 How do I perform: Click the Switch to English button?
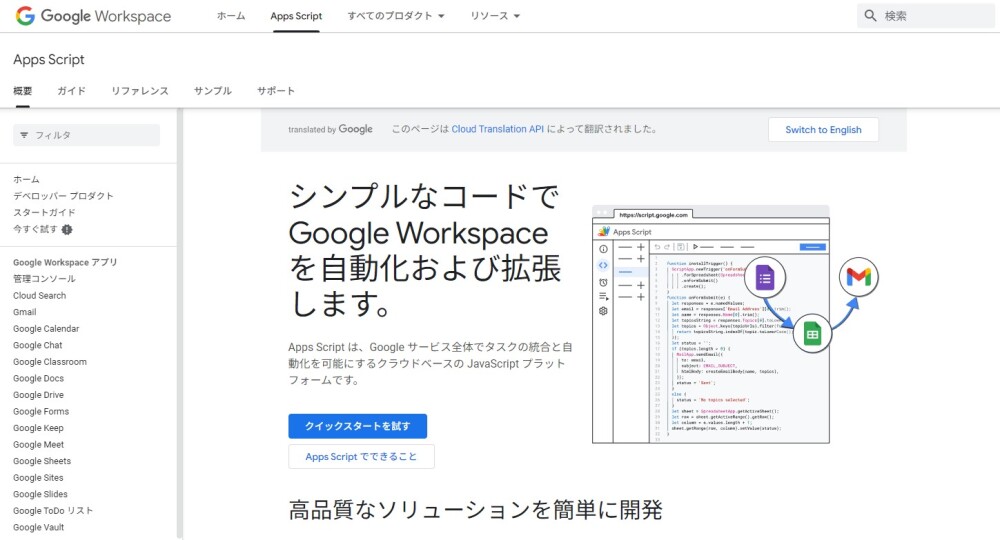pyautogui.click(x=822, y=130)
